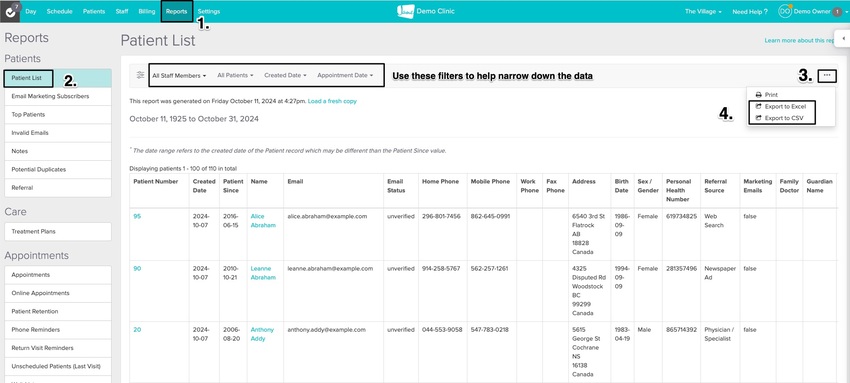
Task: Collapse the right side panel arrow
Action: [843, 38]
